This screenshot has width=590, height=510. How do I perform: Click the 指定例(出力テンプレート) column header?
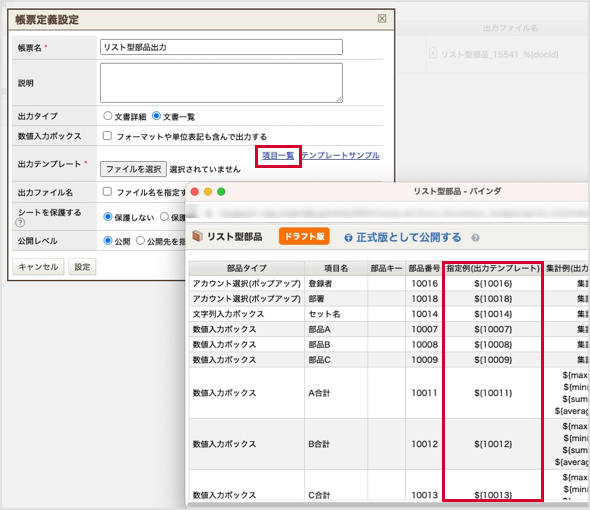pos(493,268)
